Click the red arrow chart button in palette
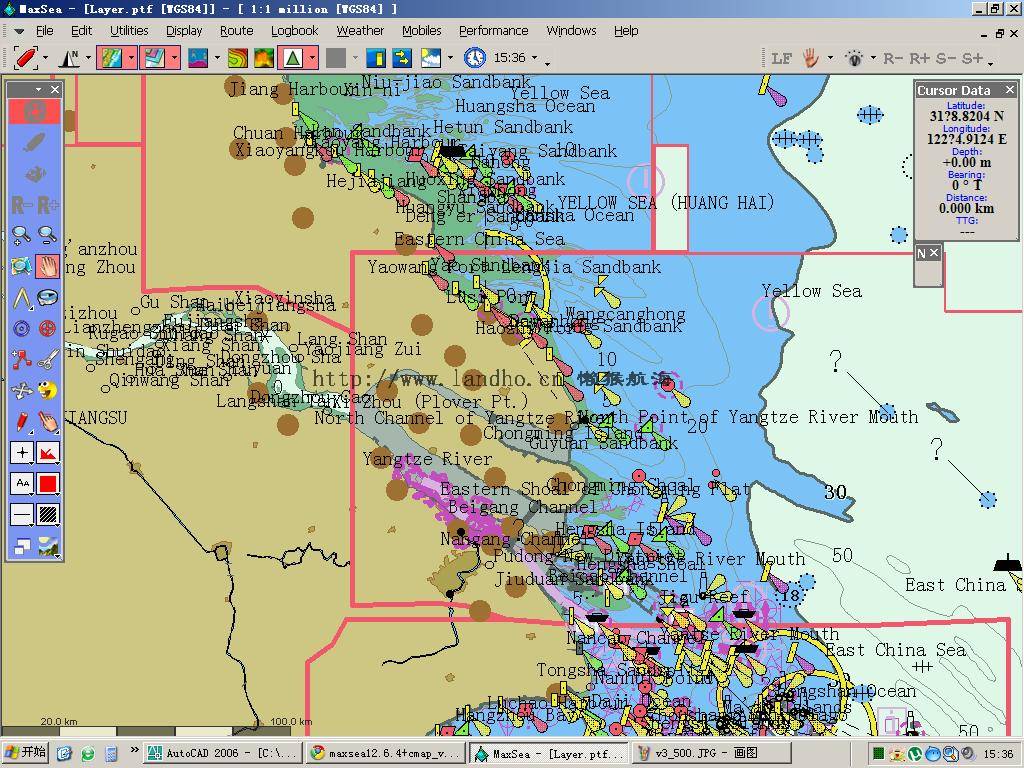 [48, 452]
